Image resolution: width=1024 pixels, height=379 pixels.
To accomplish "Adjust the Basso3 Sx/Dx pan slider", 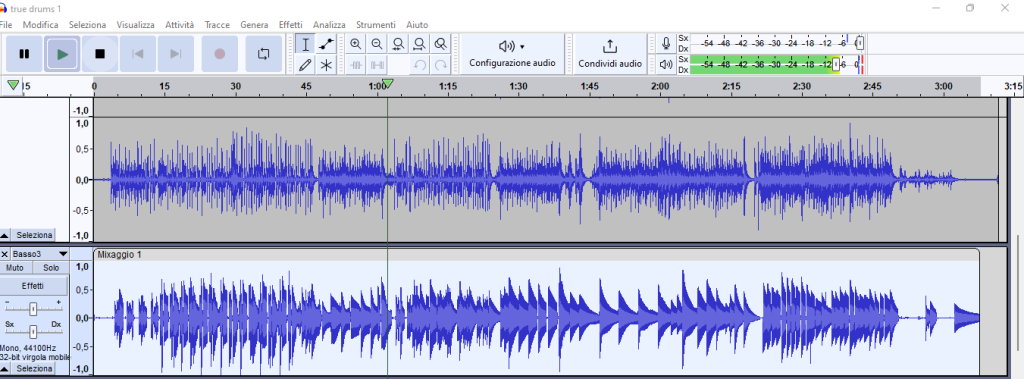I will [x=33, y=332].
